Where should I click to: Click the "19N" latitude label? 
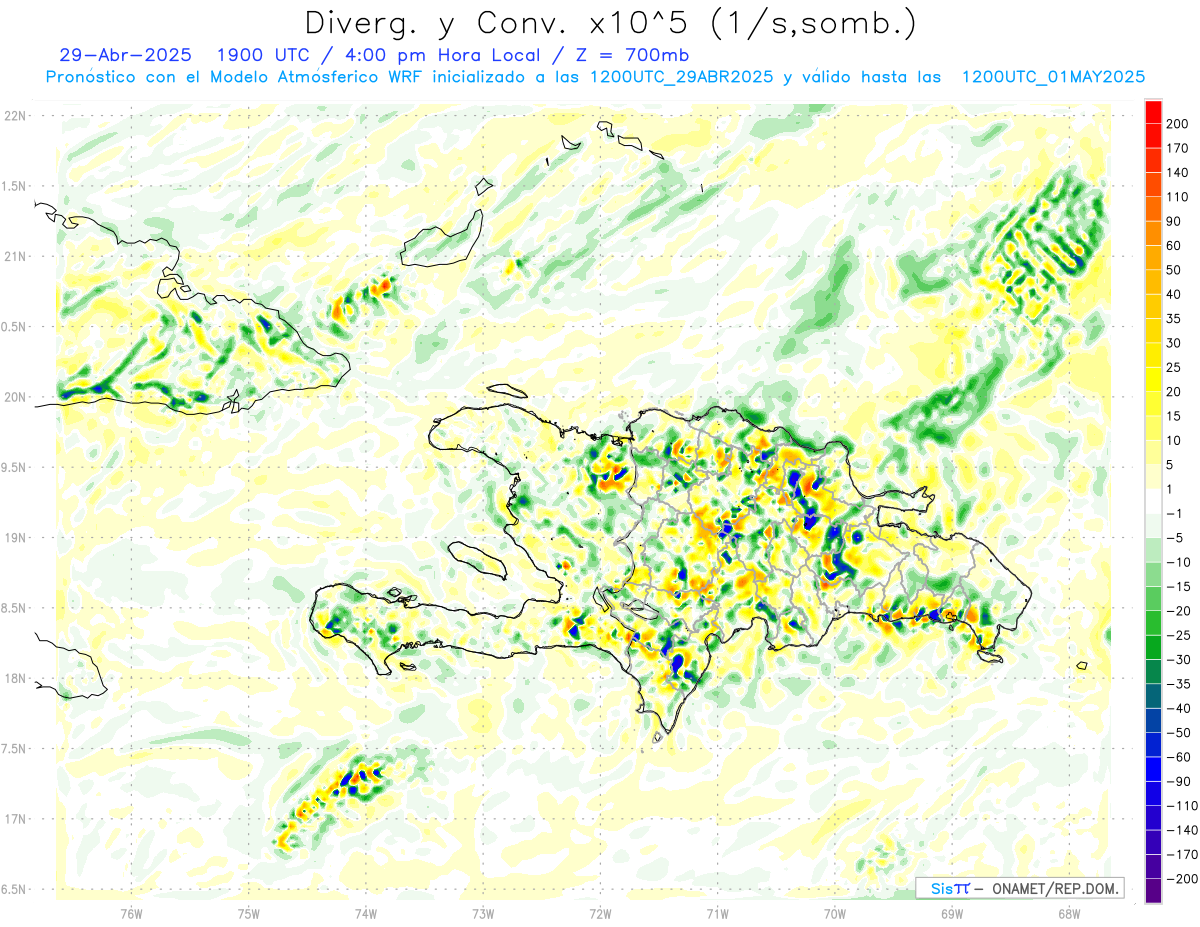[x=14, y=537]
